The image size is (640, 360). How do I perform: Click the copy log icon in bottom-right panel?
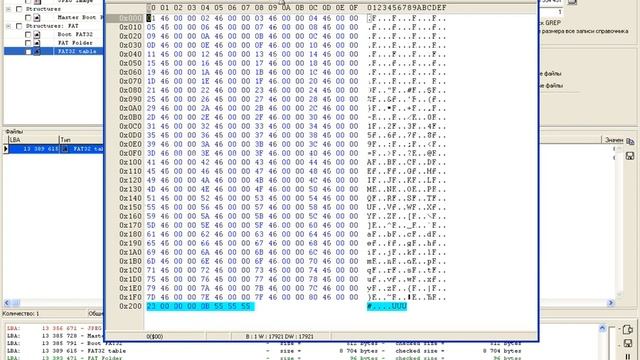(628, 330)
